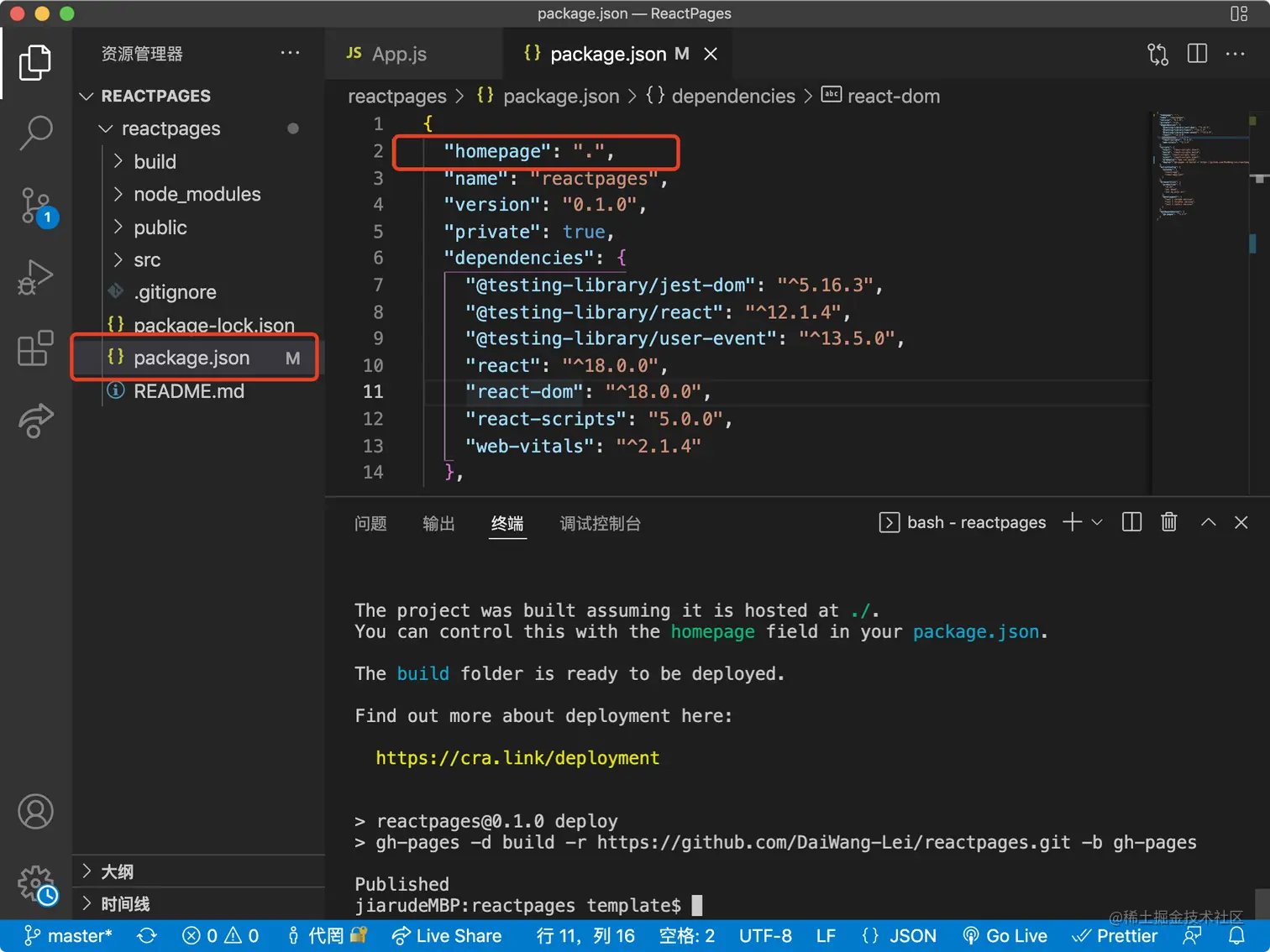Open the Accounts menu icon

(x=35, y=811)
